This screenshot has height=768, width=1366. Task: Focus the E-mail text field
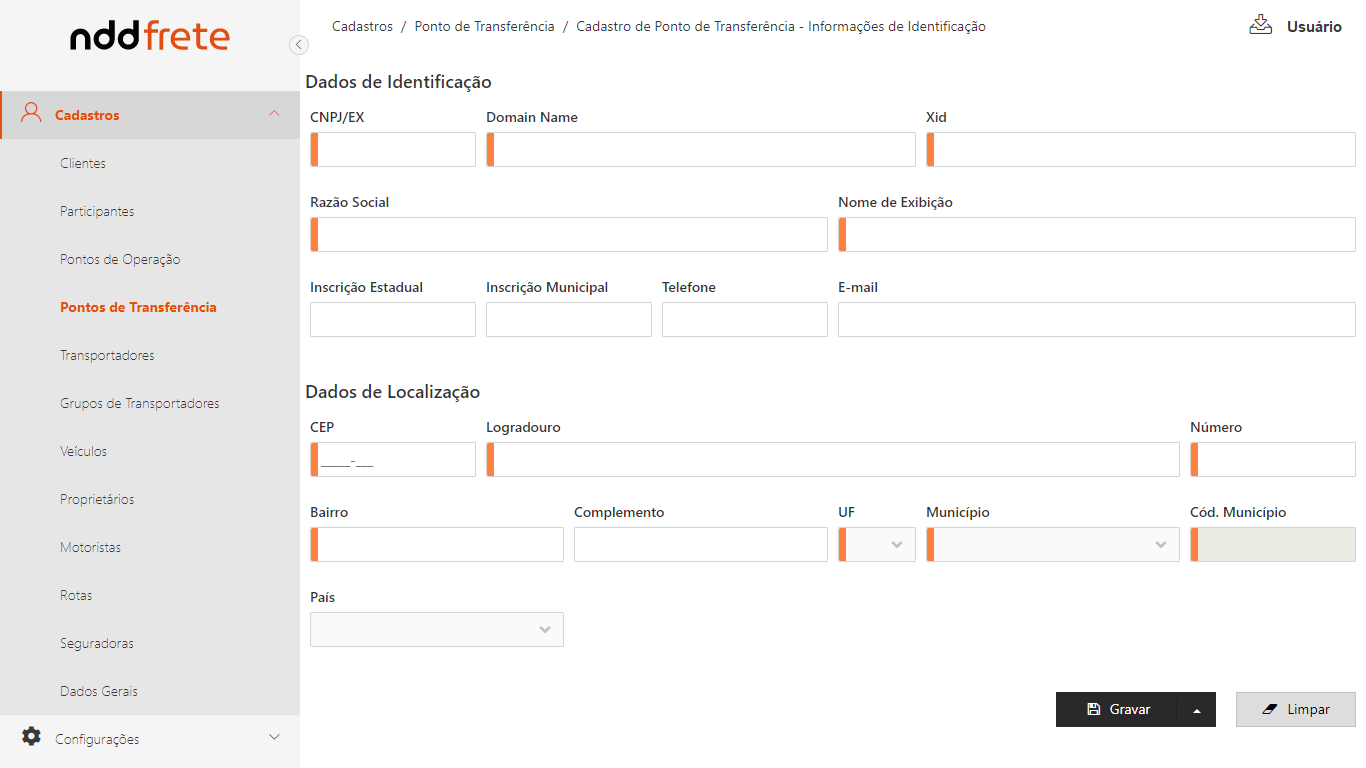pos(1096,320)
